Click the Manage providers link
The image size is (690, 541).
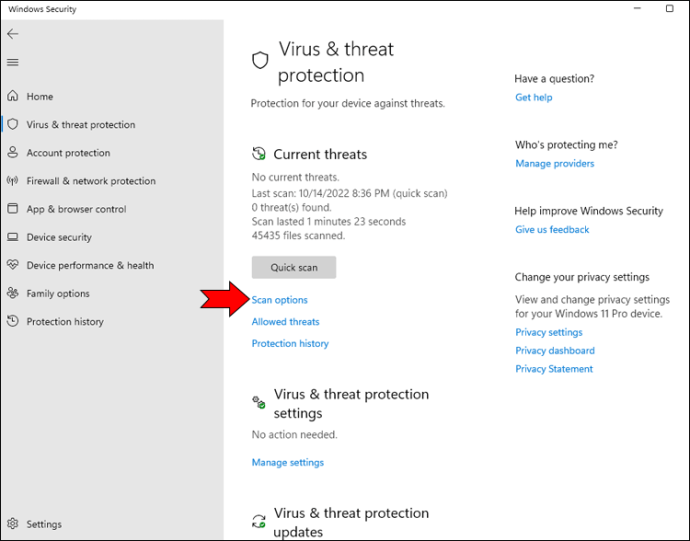[x=554, y=163]
